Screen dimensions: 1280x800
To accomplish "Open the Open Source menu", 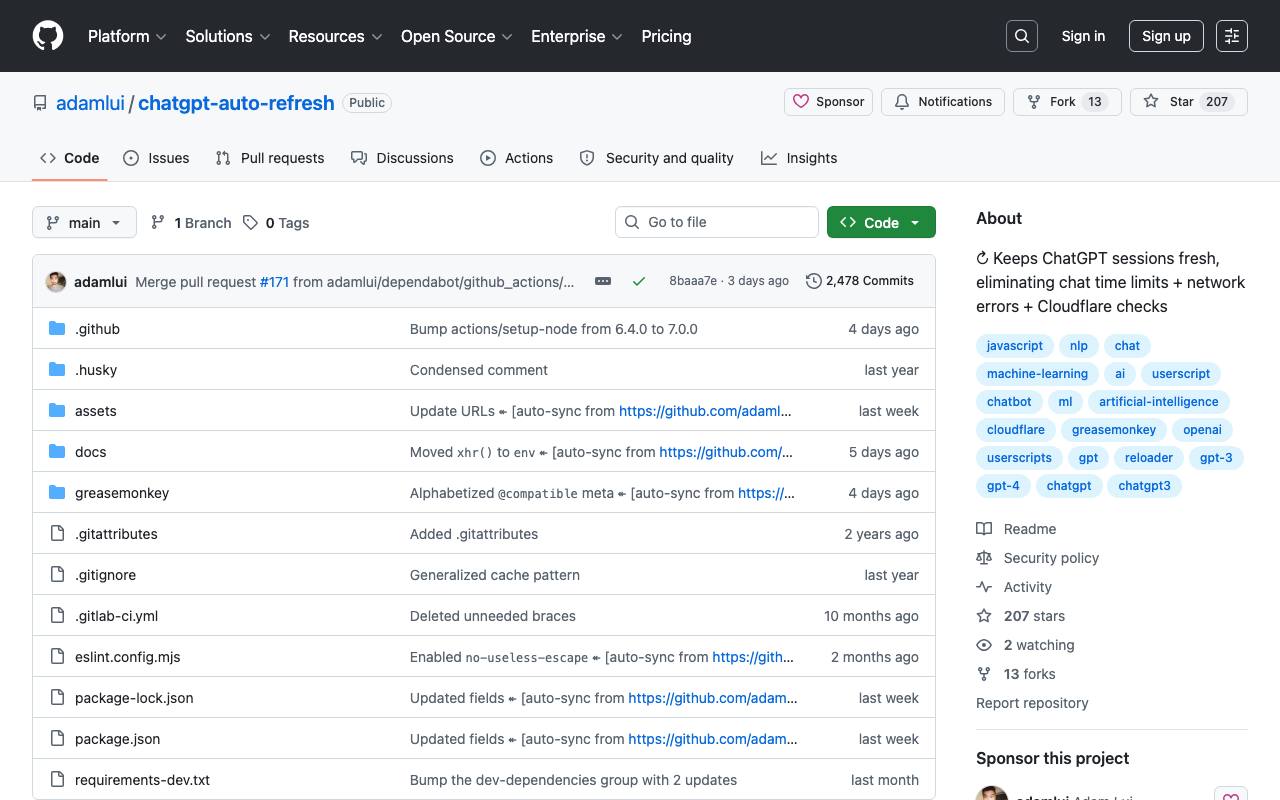I will (457, 36).
